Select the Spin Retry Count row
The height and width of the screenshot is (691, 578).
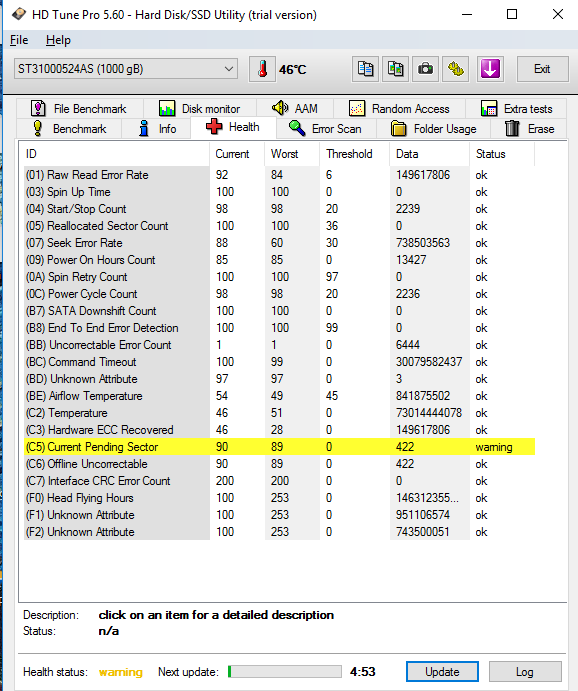[279, 277]
